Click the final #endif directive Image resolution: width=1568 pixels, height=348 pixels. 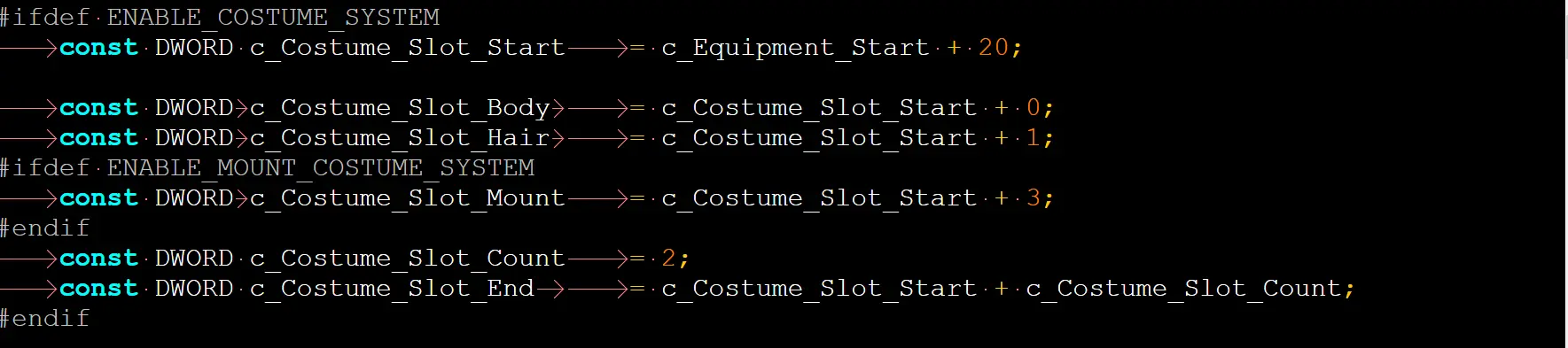pyautogui.click(x=45, y=319)
